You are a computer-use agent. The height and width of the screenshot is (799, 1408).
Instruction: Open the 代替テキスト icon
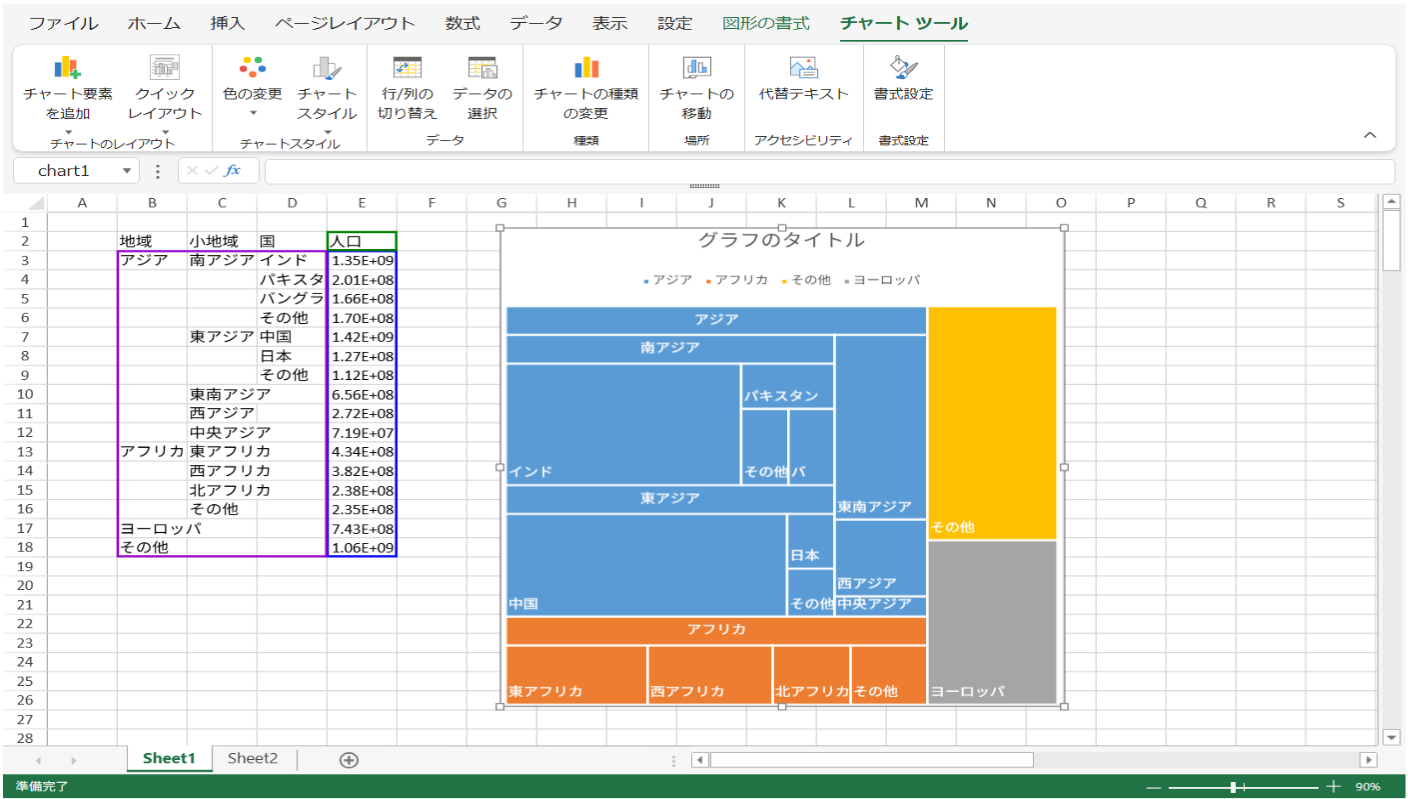[803, 68]
